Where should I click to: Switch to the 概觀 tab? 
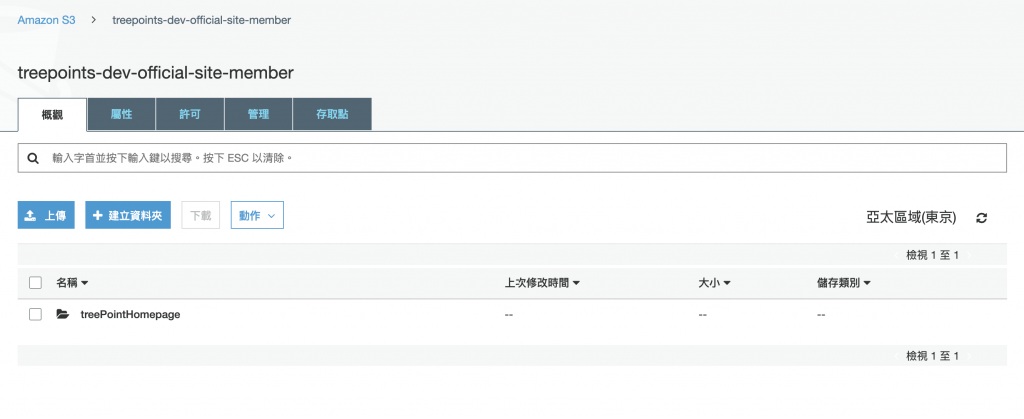[52, 115]
